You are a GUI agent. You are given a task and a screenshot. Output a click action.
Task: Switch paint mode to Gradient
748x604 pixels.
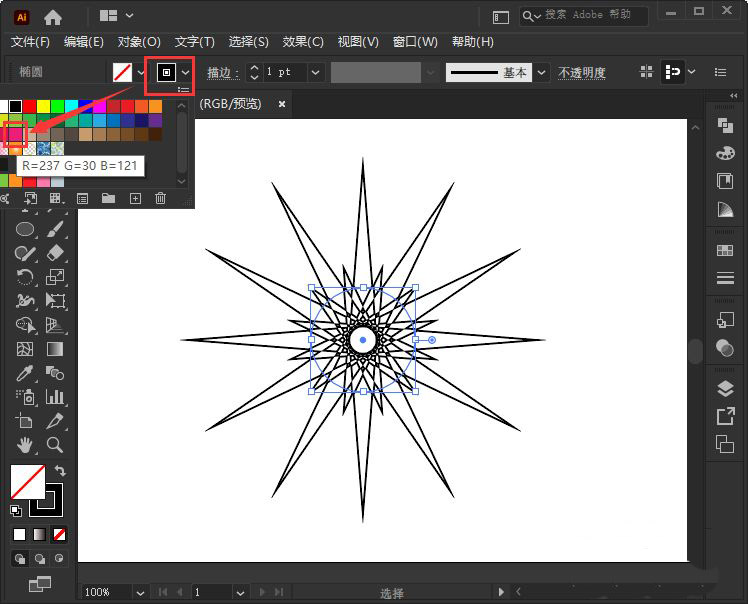tap(39, 534)
